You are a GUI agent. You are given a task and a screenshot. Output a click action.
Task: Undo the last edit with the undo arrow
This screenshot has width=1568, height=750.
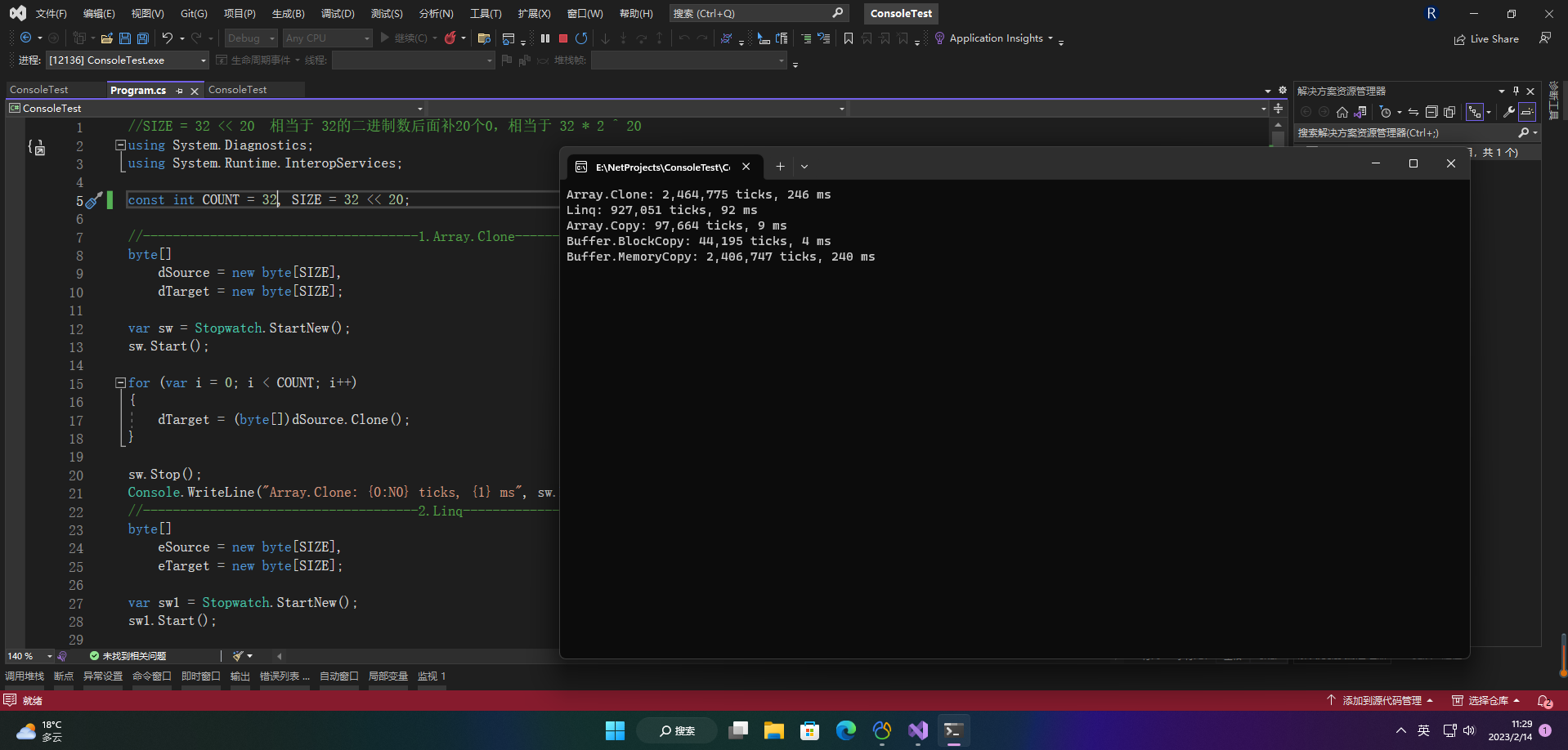tap(168, 38)
